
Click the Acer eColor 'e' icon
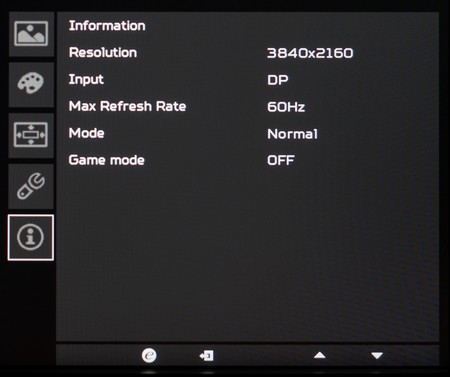[149, 355]
